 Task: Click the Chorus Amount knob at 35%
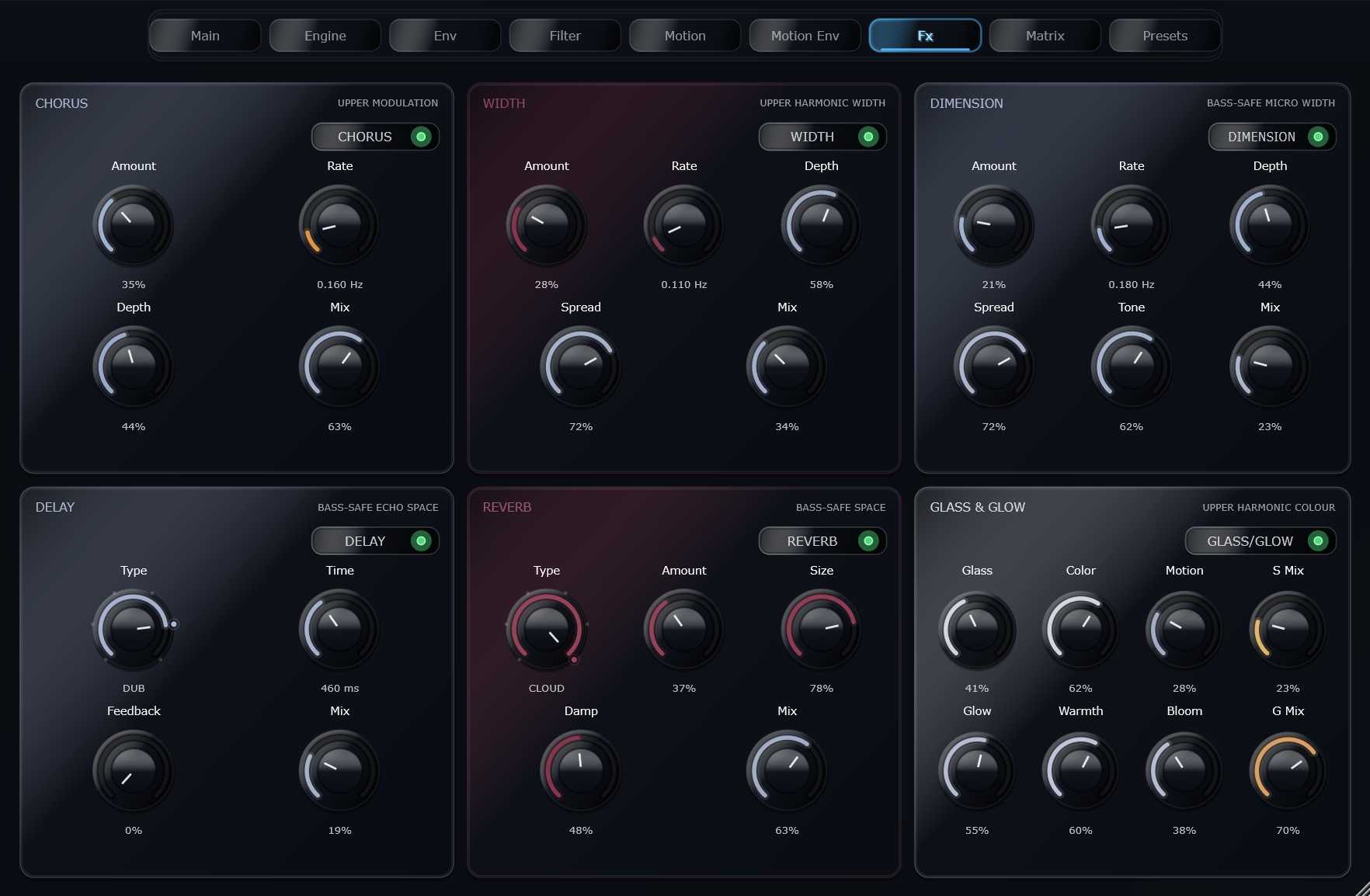coord(134,225)
